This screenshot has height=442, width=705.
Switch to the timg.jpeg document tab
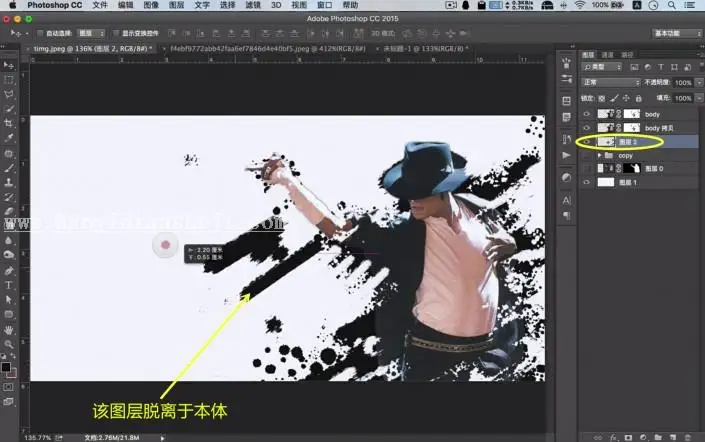pos(93,49)
